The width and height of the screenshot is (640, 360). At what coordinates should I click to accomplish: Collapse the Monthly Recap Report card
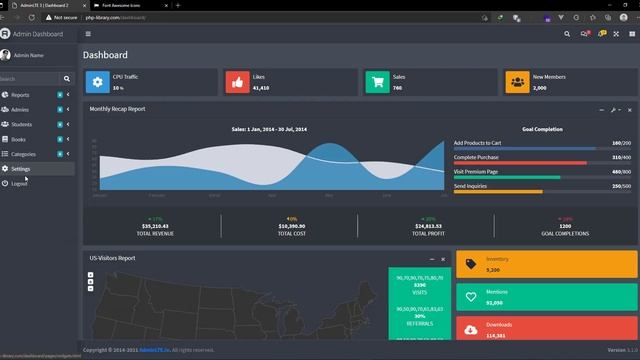[x=602, y=110]
